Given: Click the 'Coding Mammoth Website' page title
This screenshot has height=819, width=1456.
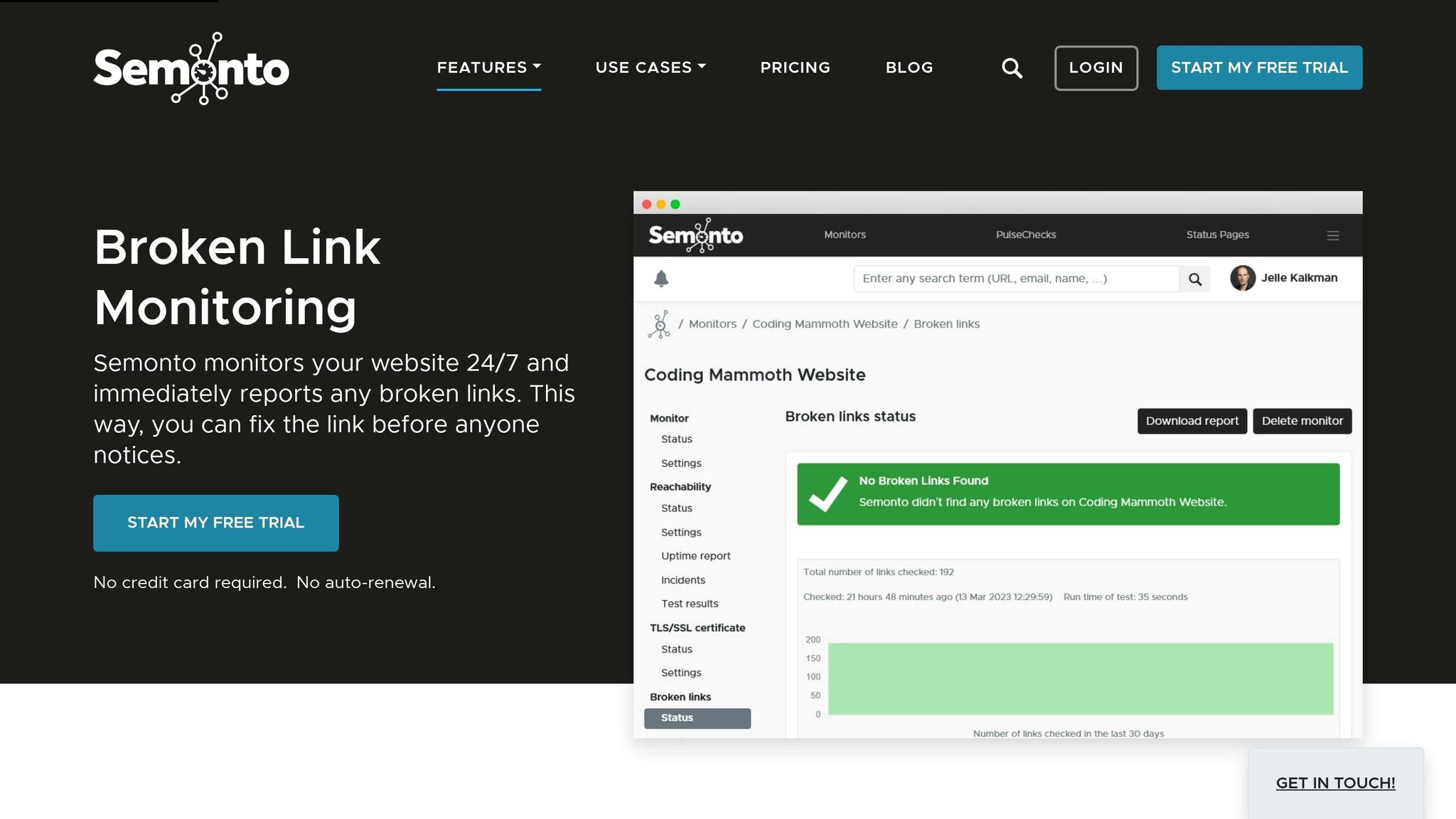Looking at the screenshot, I should pyautogui.click(x=755, y=375).
